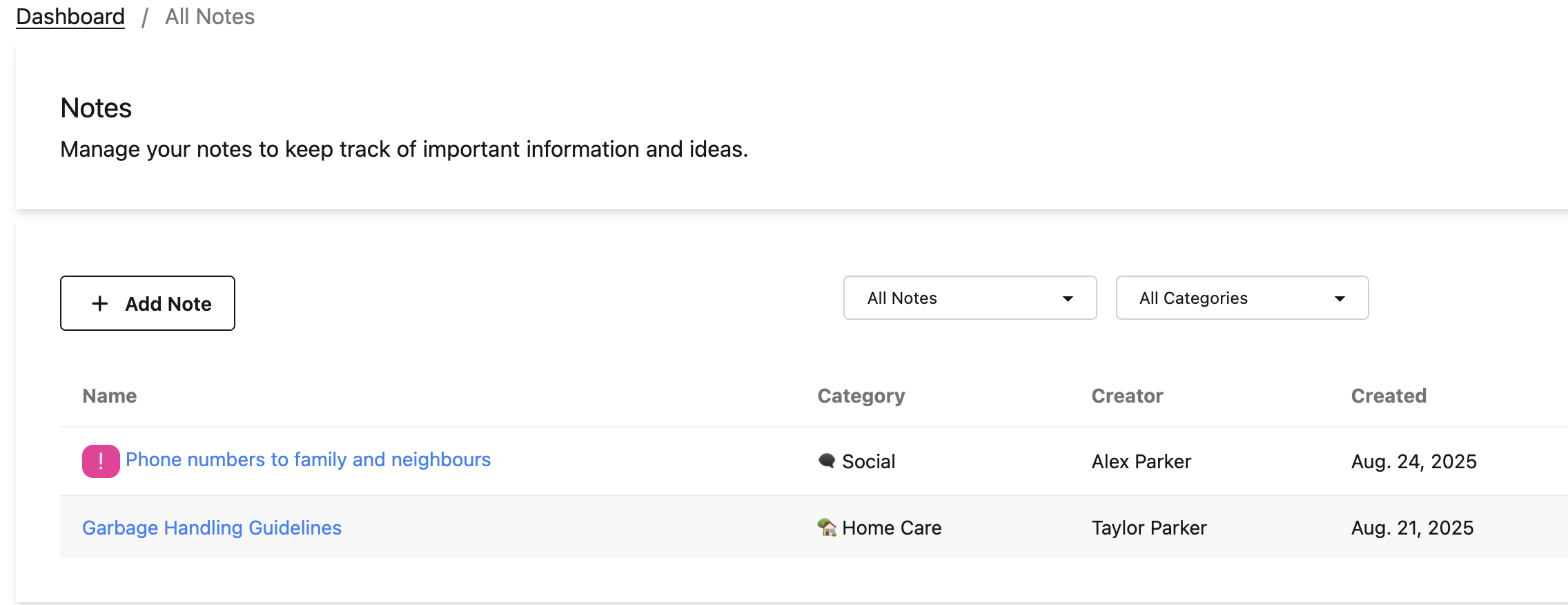Open Phone numbers to family and neighbours note
The height and width of the screenshot is (605, 1568).
click(x=308, y=460)
